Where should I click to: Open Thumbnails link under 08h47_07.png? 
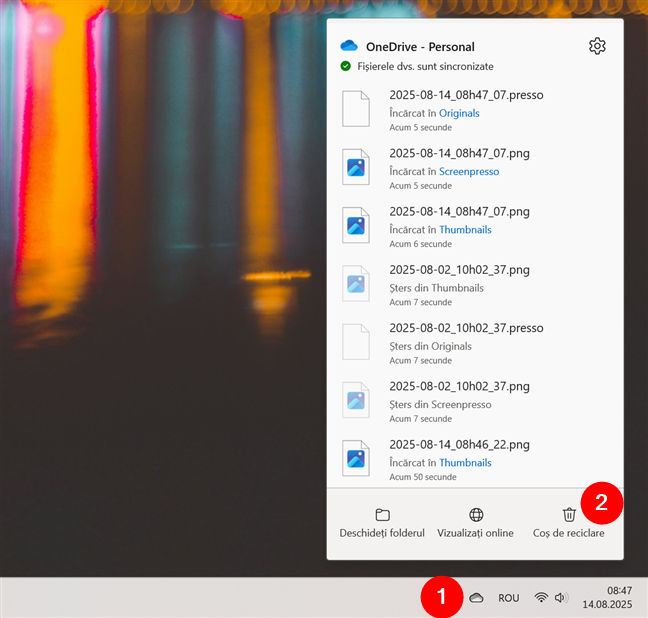tap(465, 230)
